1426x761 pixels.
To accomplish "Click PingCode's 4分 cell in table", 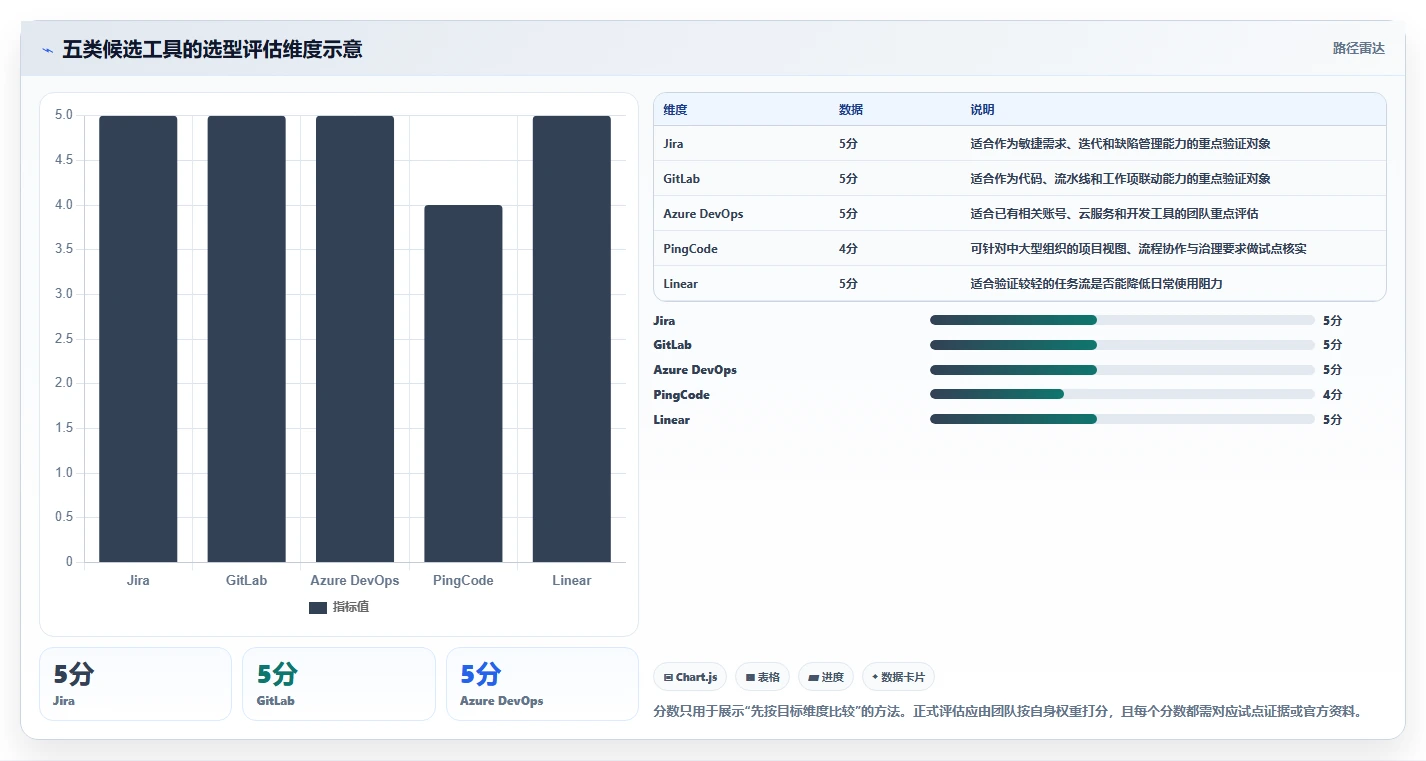I will (x=848, y=249).
